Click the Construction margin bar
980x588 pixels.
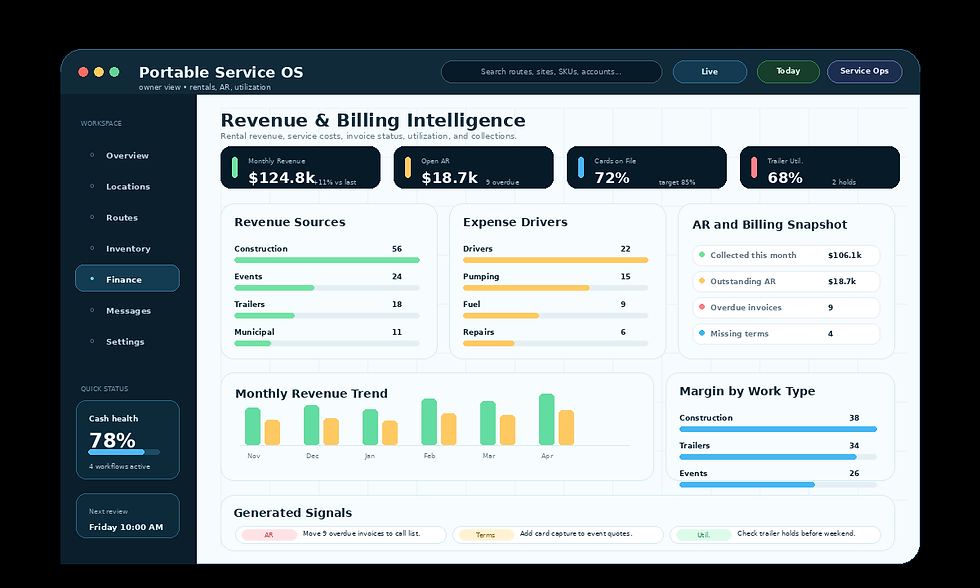778,429
